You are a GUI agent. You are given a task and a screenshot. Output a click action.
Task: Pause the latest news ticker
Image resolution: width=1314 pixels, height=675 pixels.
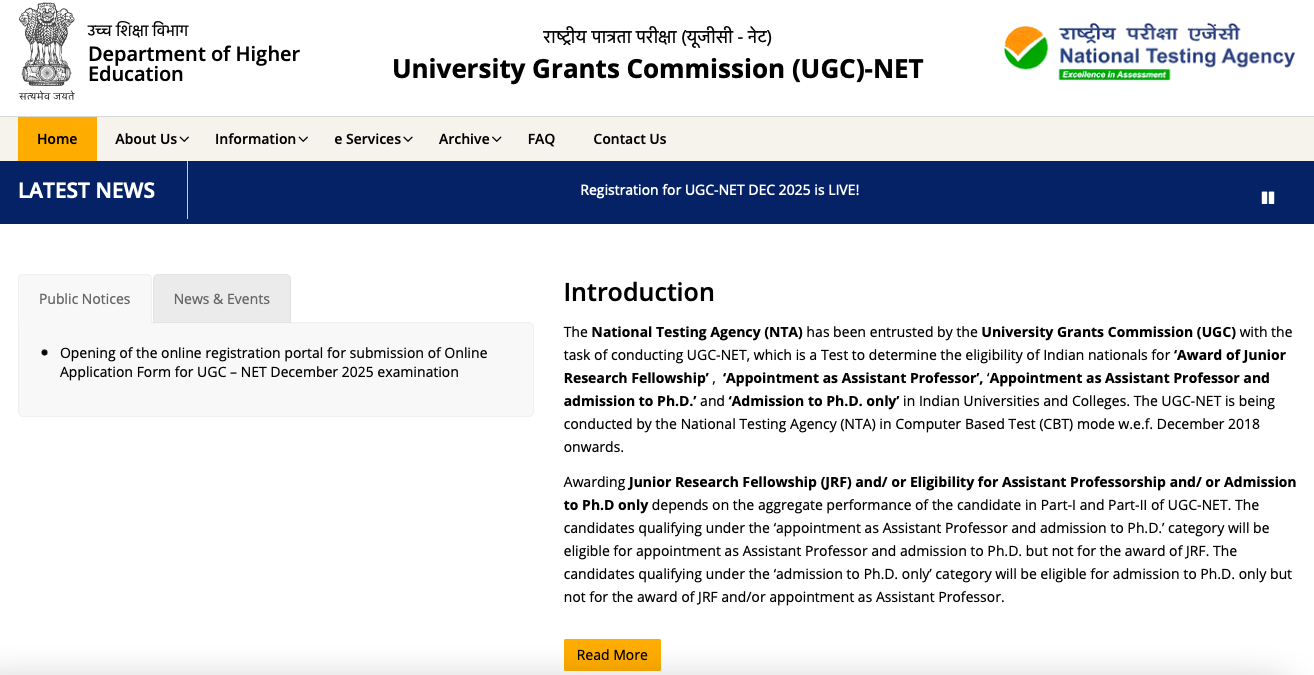point(1268,198)
